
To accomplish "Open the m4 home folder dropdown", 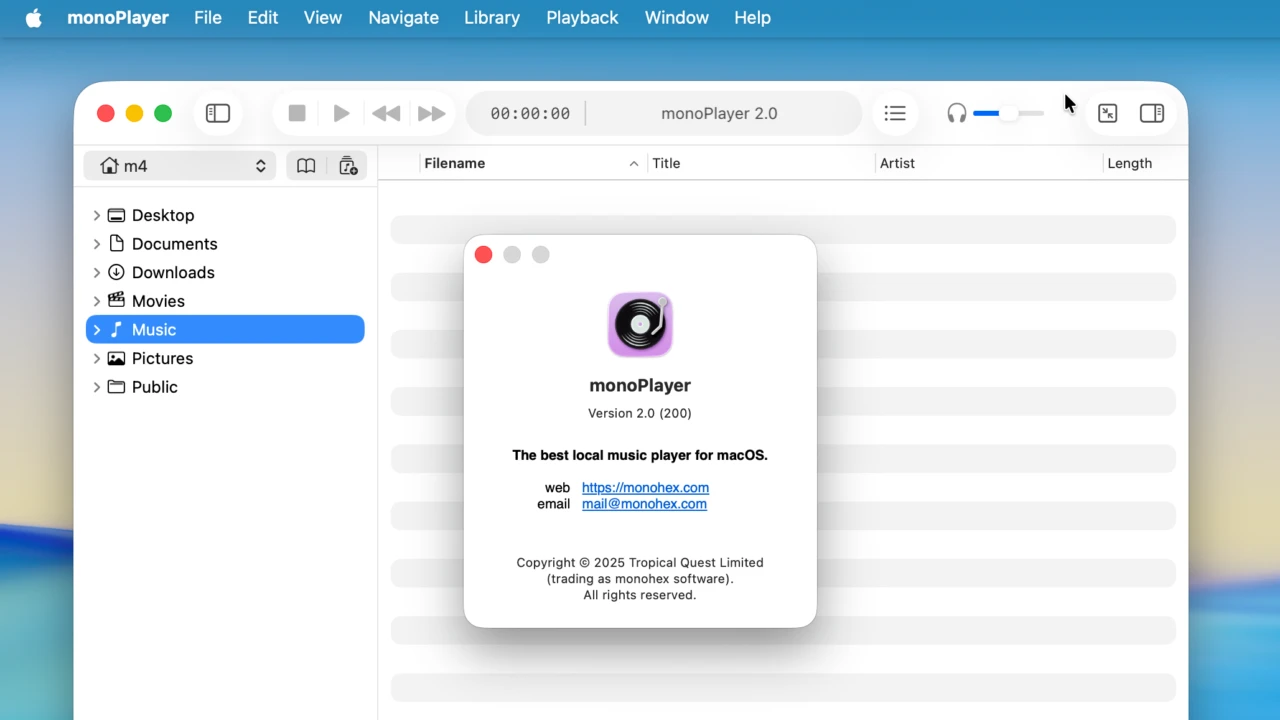I will coord(180,166).
